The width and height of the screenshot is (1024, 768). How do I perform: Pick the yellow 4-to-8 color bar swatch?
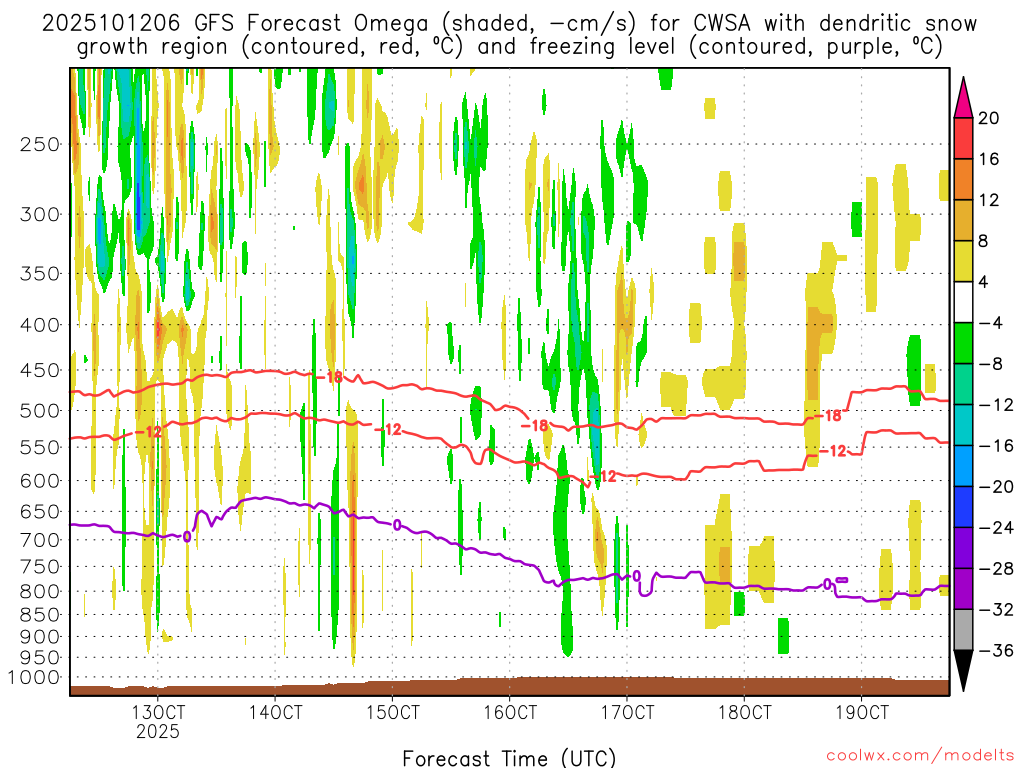coord(963,262)
